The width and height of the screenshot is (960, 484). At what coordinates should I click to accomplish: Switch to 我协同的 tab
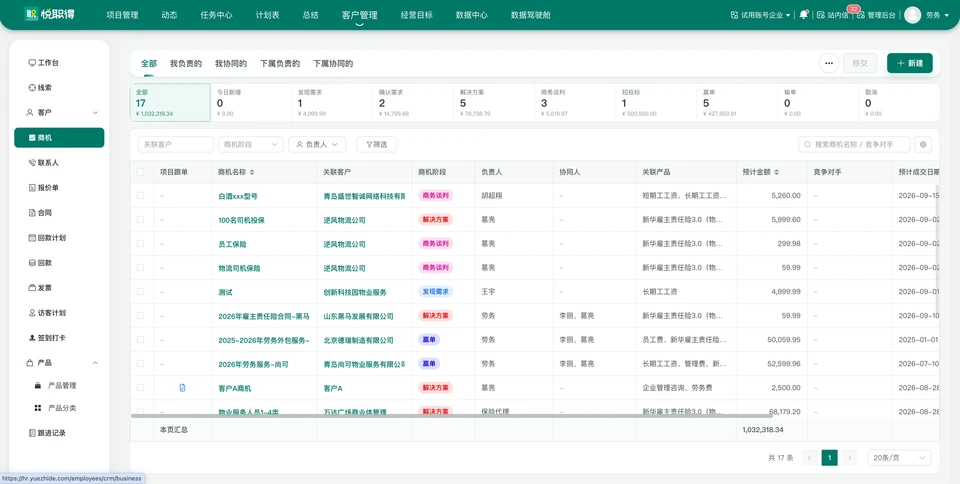tap(231, 64)
